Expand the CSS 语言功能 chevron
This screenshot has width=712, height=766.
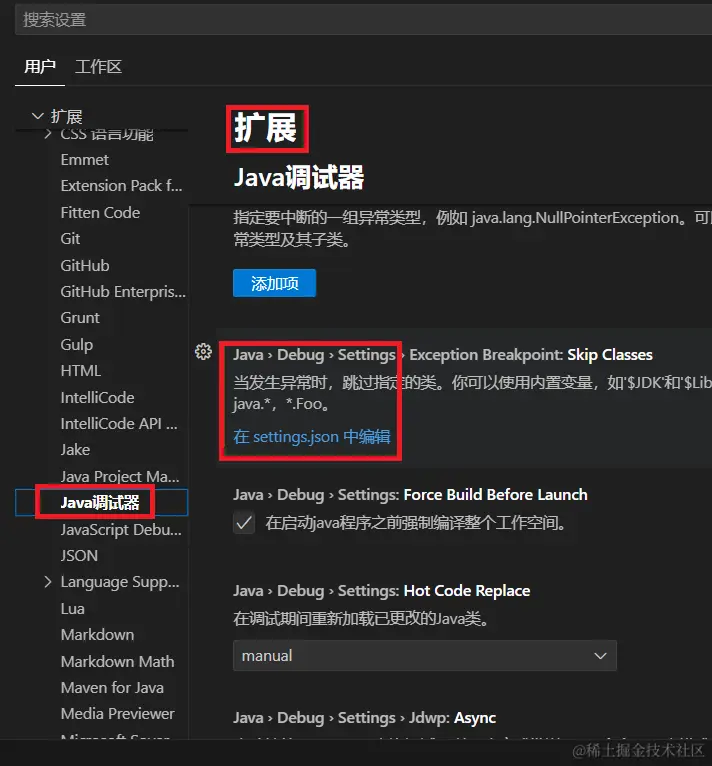(x=47, y=133)
